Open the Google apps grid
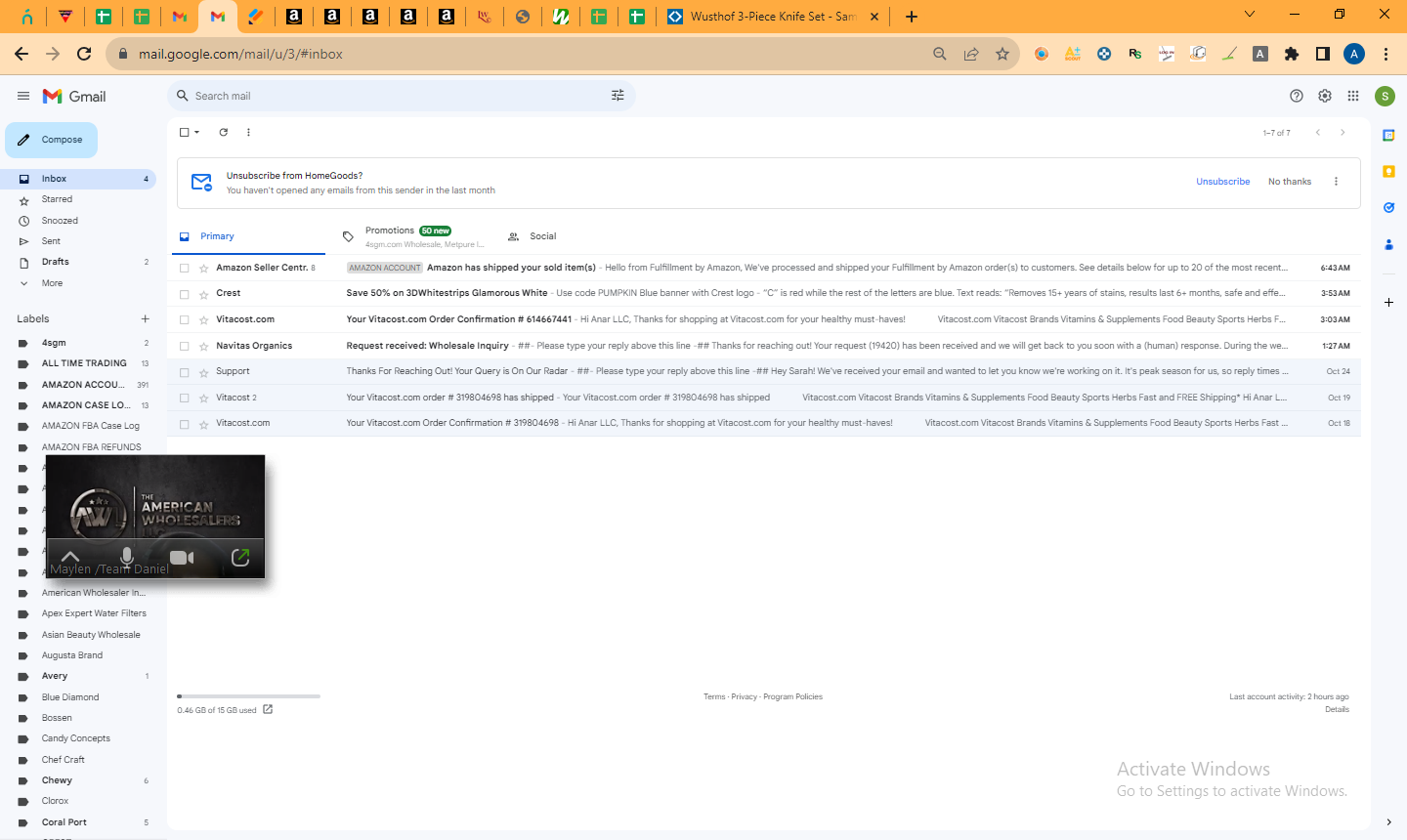The width and height of the screenshot is (1407, 840). pyautogui.click(x=1353, y=96)
